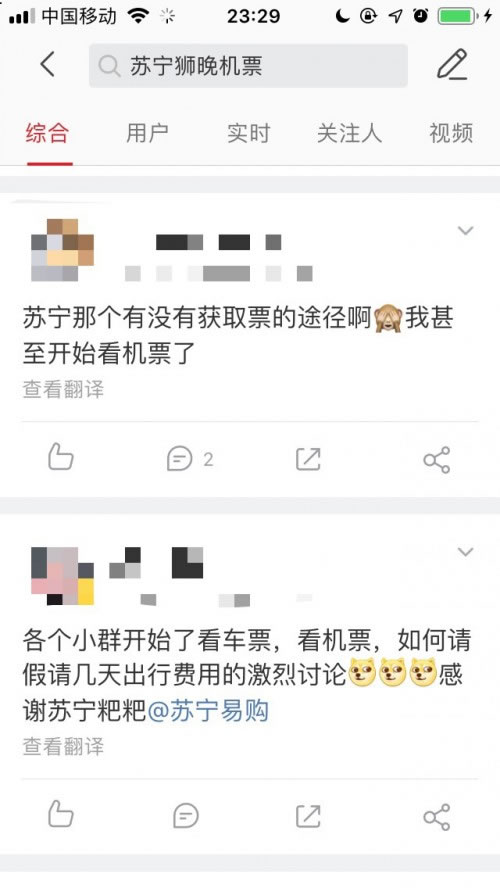Repost the first post

(x=308, y=459)
